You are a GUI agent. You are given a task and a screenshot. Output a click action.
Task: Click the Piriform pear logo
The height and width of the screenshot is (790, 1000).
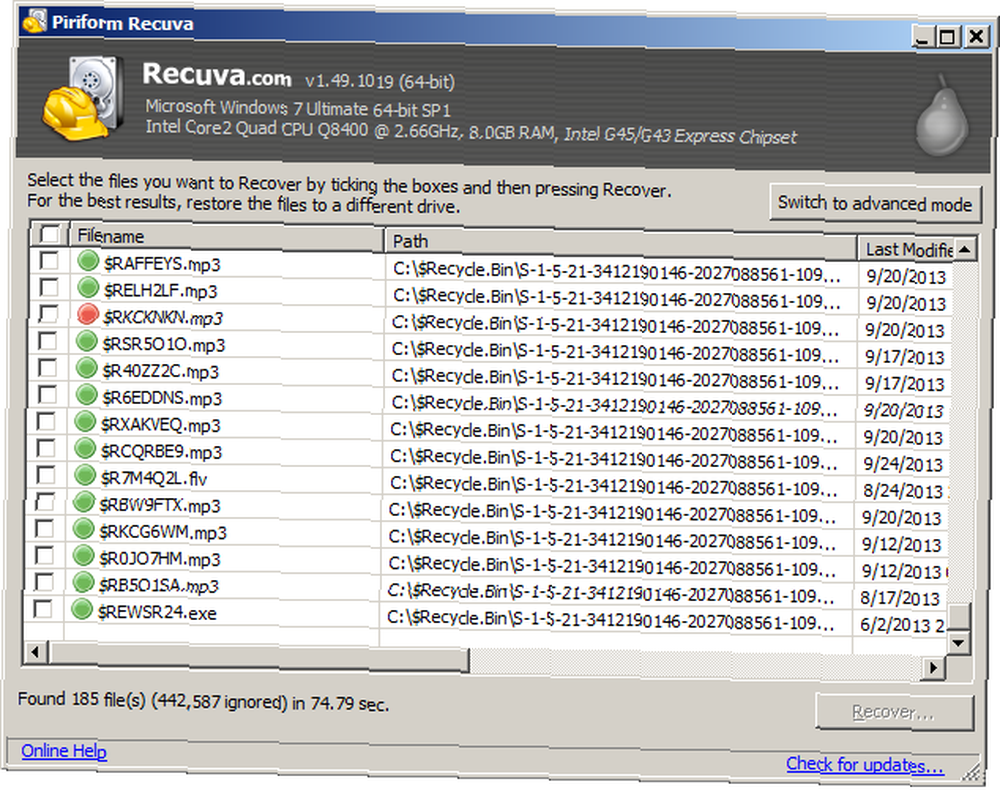coord(942,115)
